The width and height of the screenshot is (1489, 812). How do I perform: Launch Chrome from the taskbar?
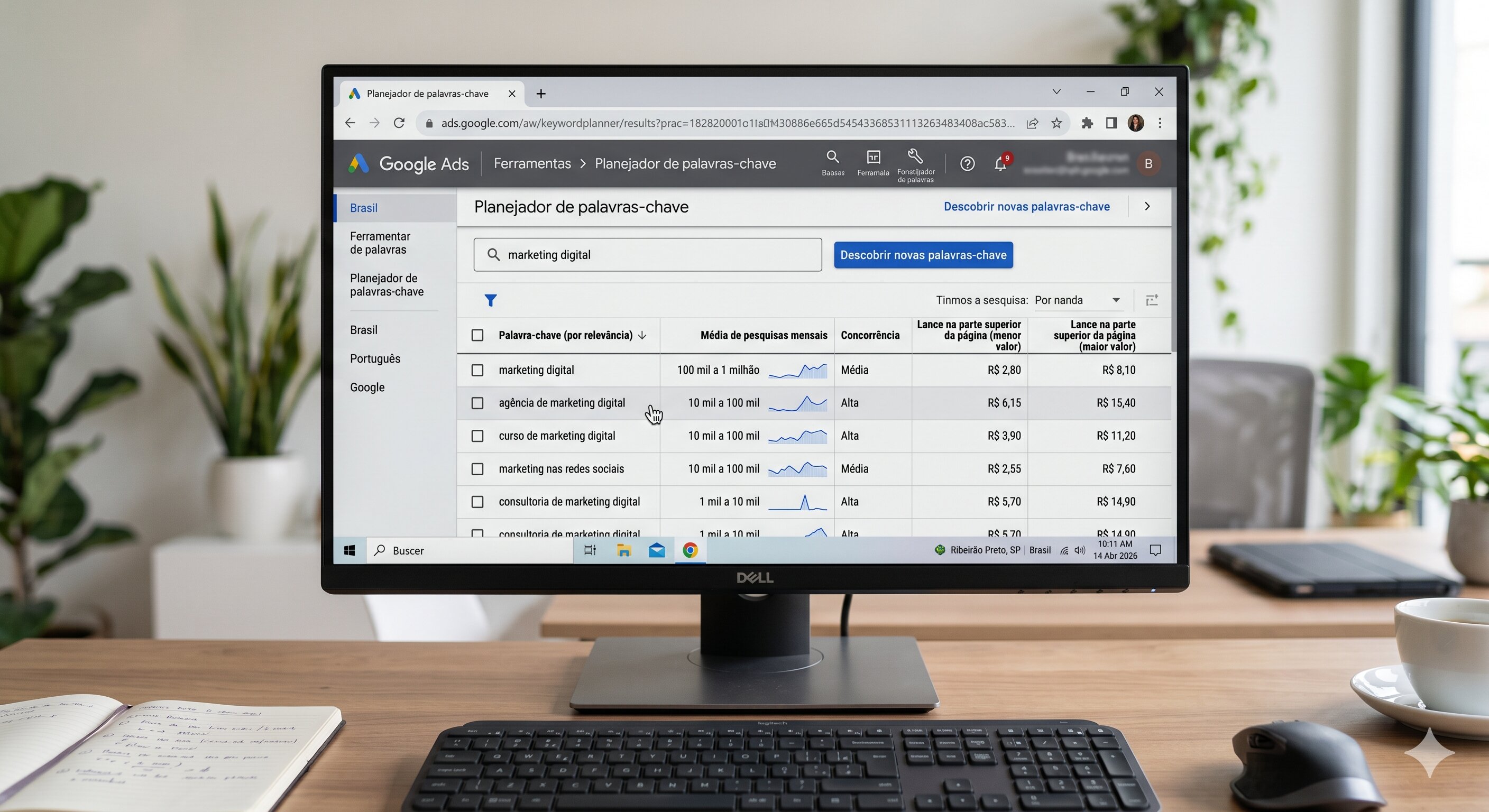click(x=690, y=550)
